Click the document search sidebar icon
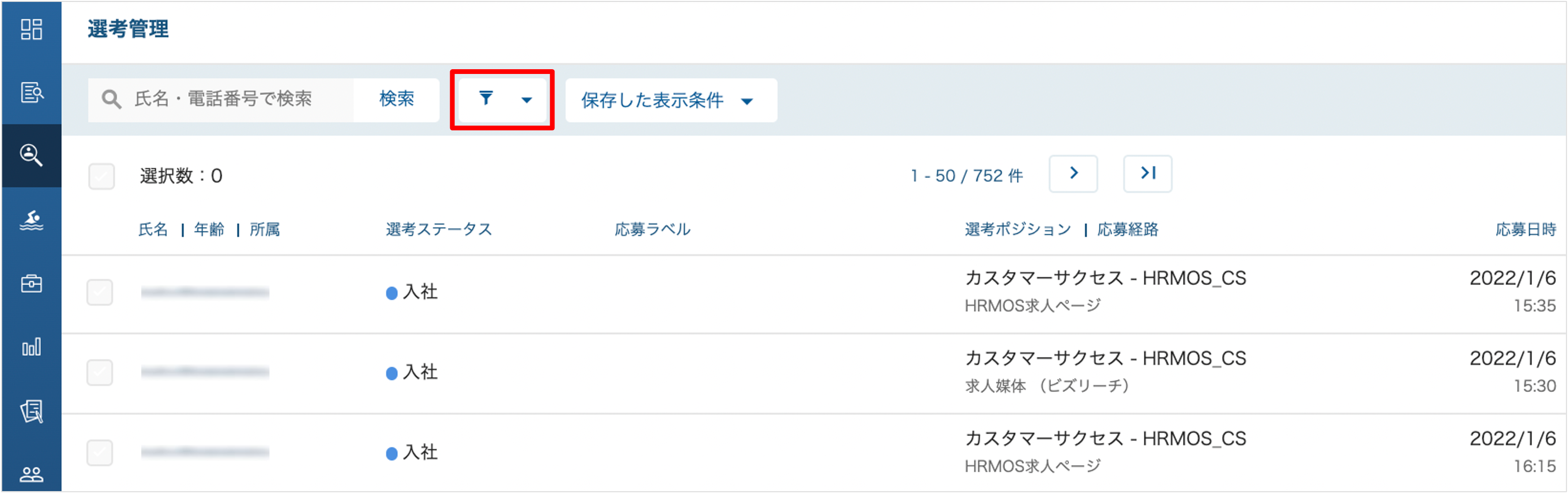The height and width of the screenshot is (493, 1568). point(31,92)
